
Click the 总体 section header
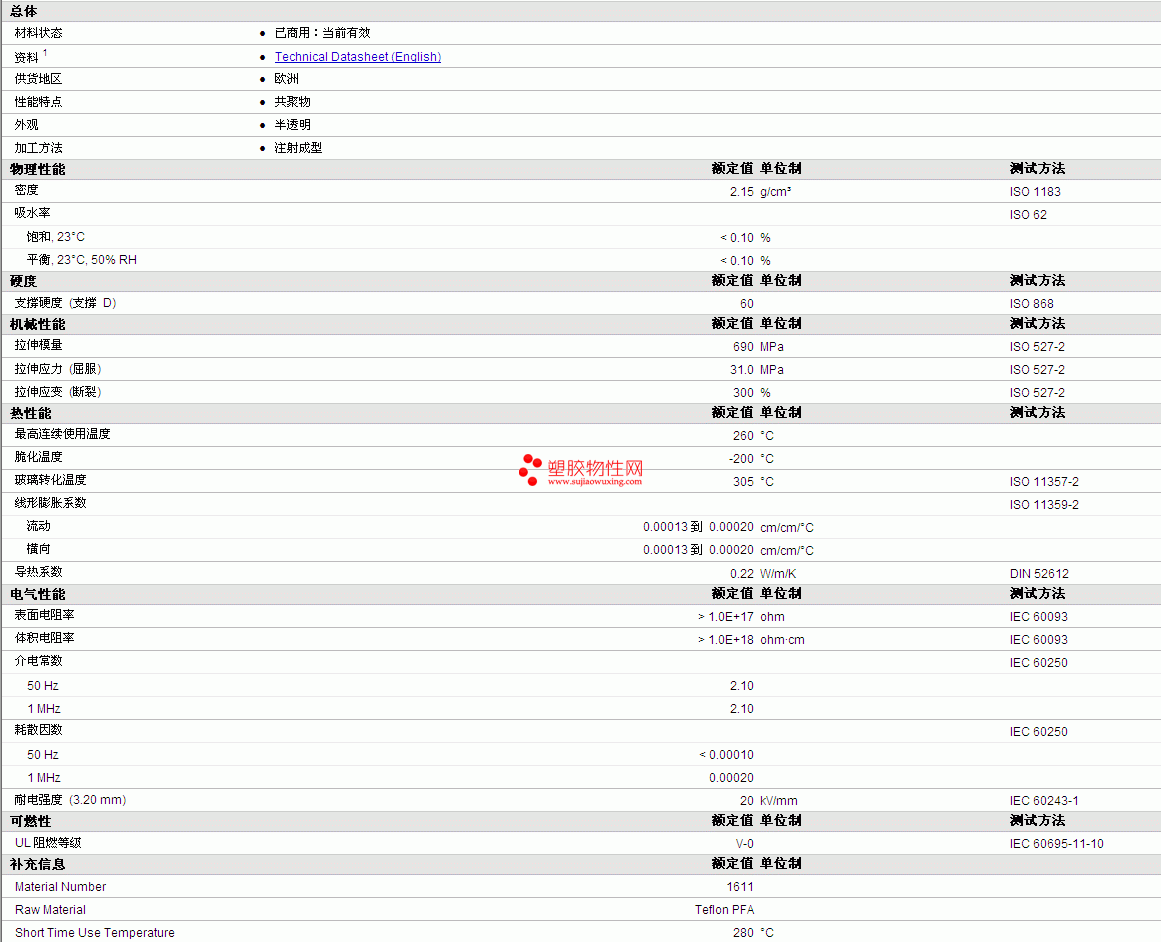[23, 12]
